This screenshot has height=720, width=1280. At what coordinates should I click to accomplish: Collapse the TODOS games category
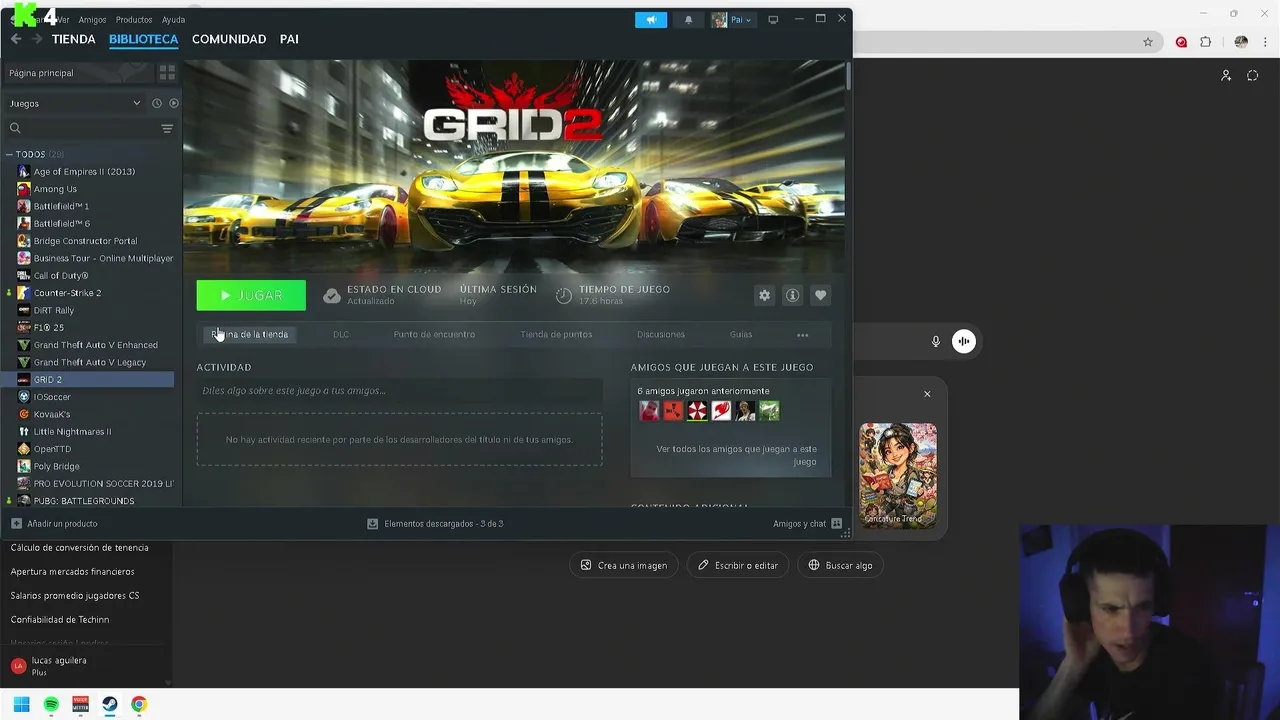pos(9,155)
